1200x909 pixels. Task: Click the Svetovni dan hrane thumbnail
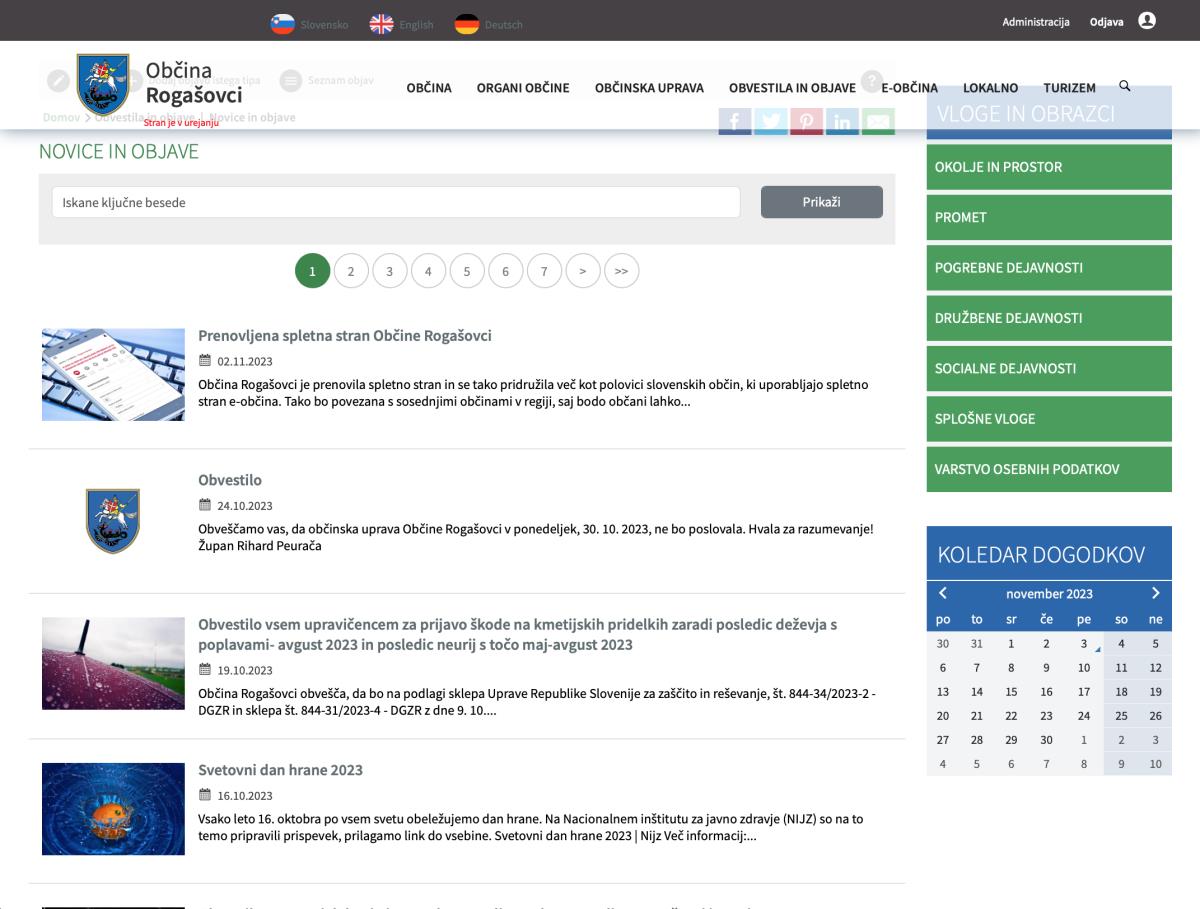113,809
